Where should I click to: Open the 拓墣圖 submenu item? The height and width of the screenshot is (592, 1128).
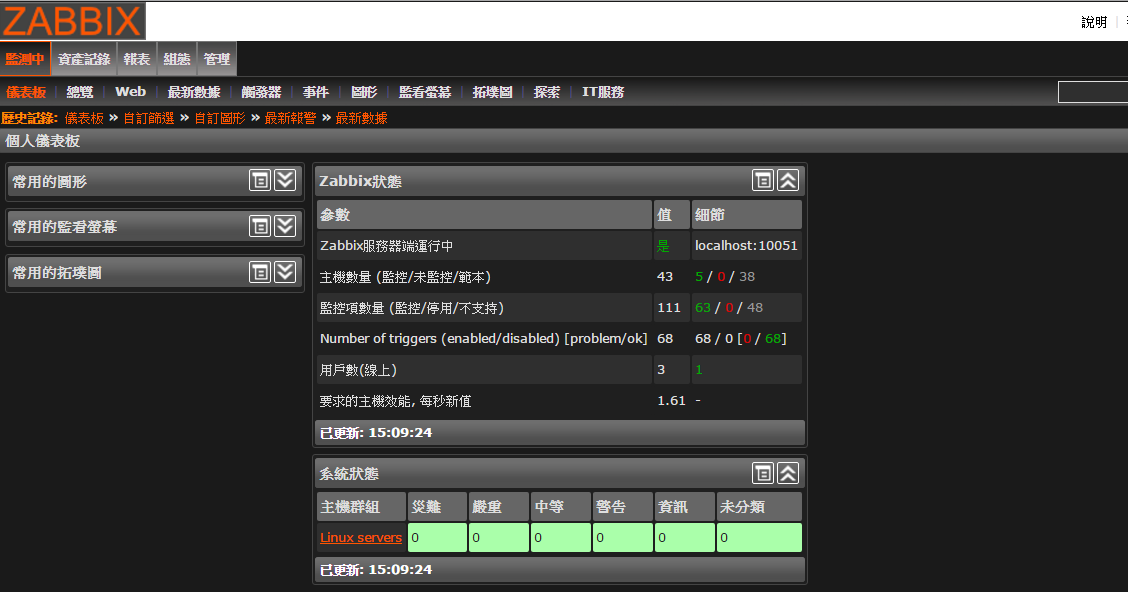click(492, 92)
